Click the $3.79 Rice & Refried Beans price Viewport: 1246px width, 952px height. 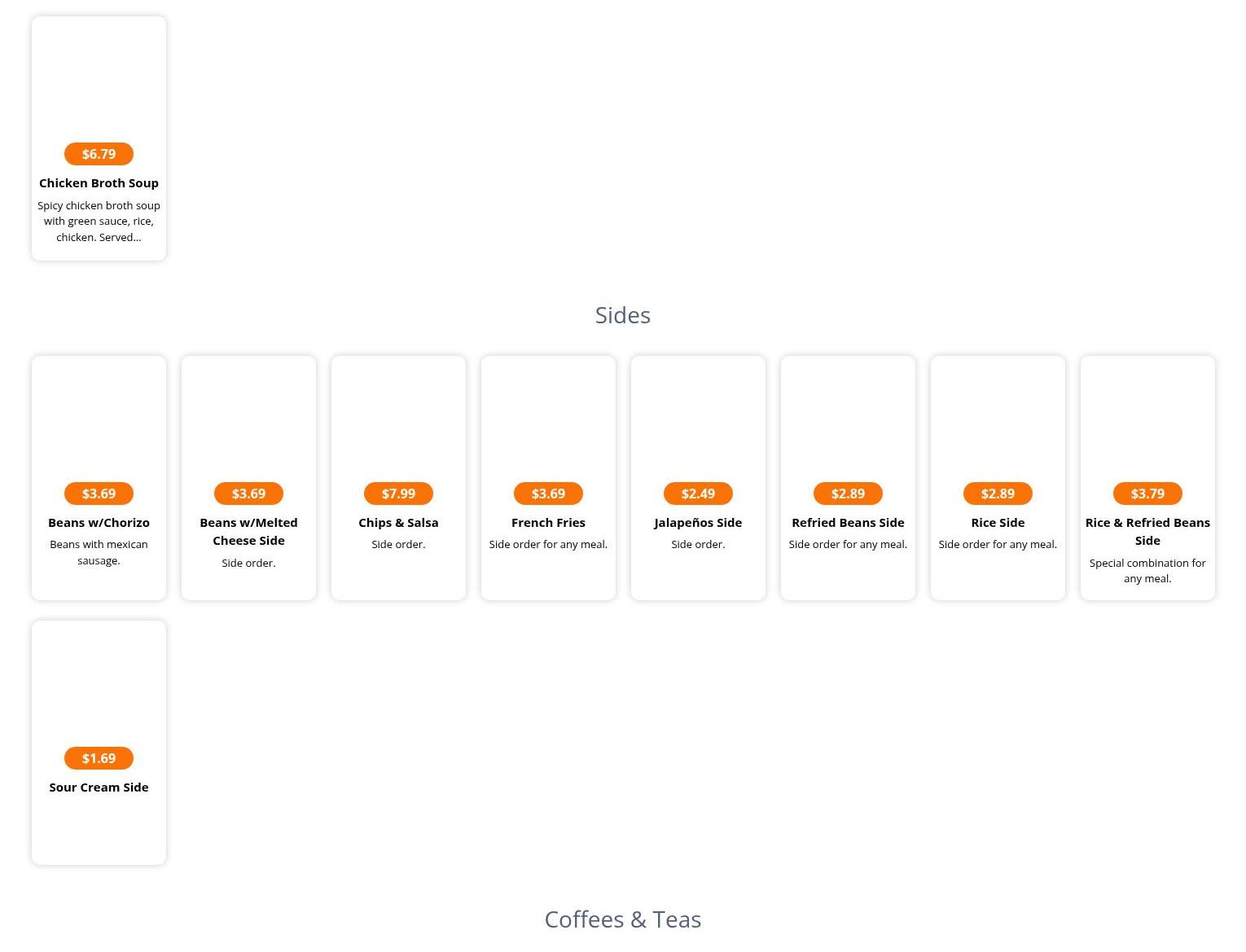pyautogui.click(x=1147, y=494)
